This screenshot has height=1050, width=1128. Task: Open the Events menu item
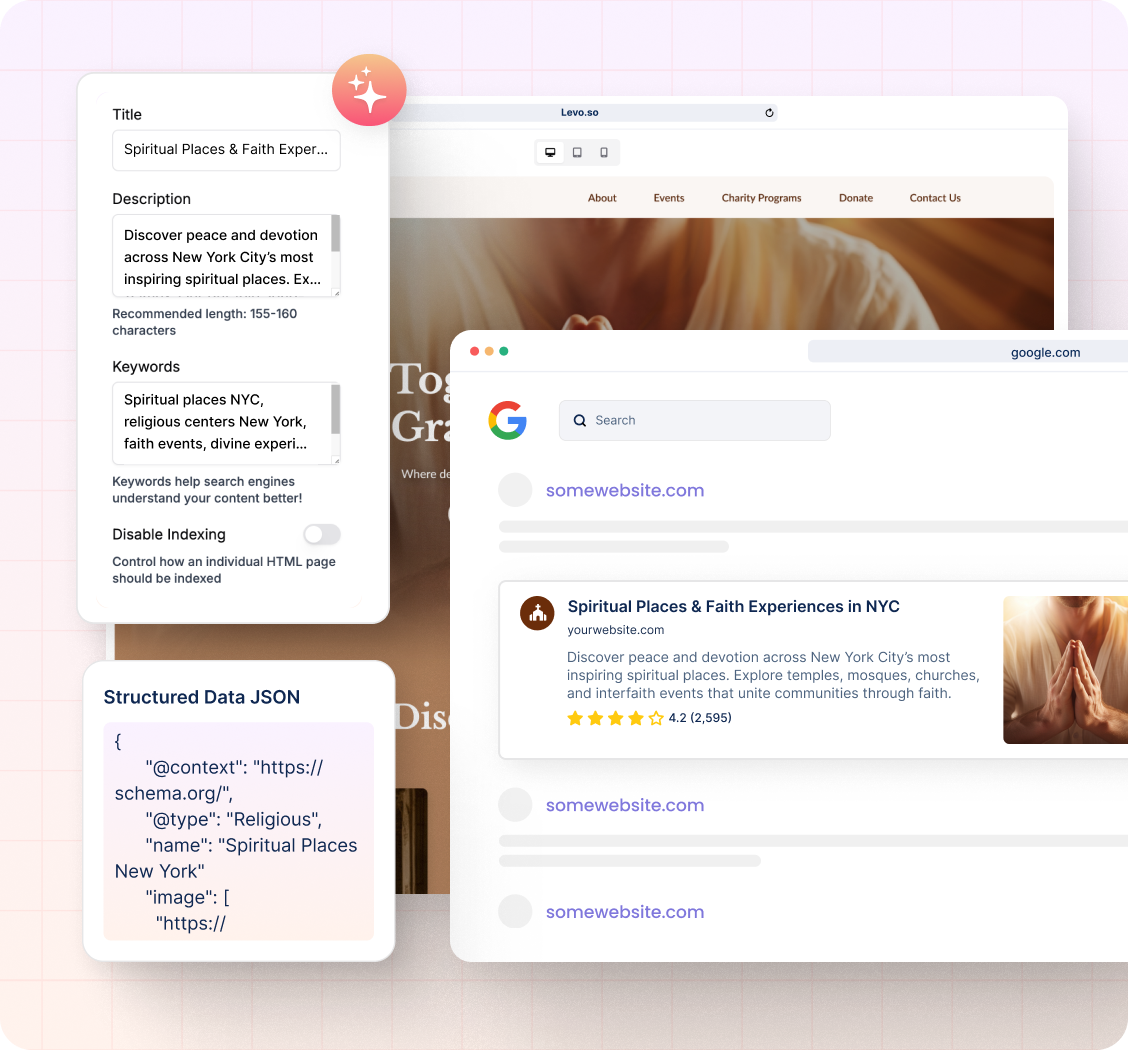[x=669, y=198]
